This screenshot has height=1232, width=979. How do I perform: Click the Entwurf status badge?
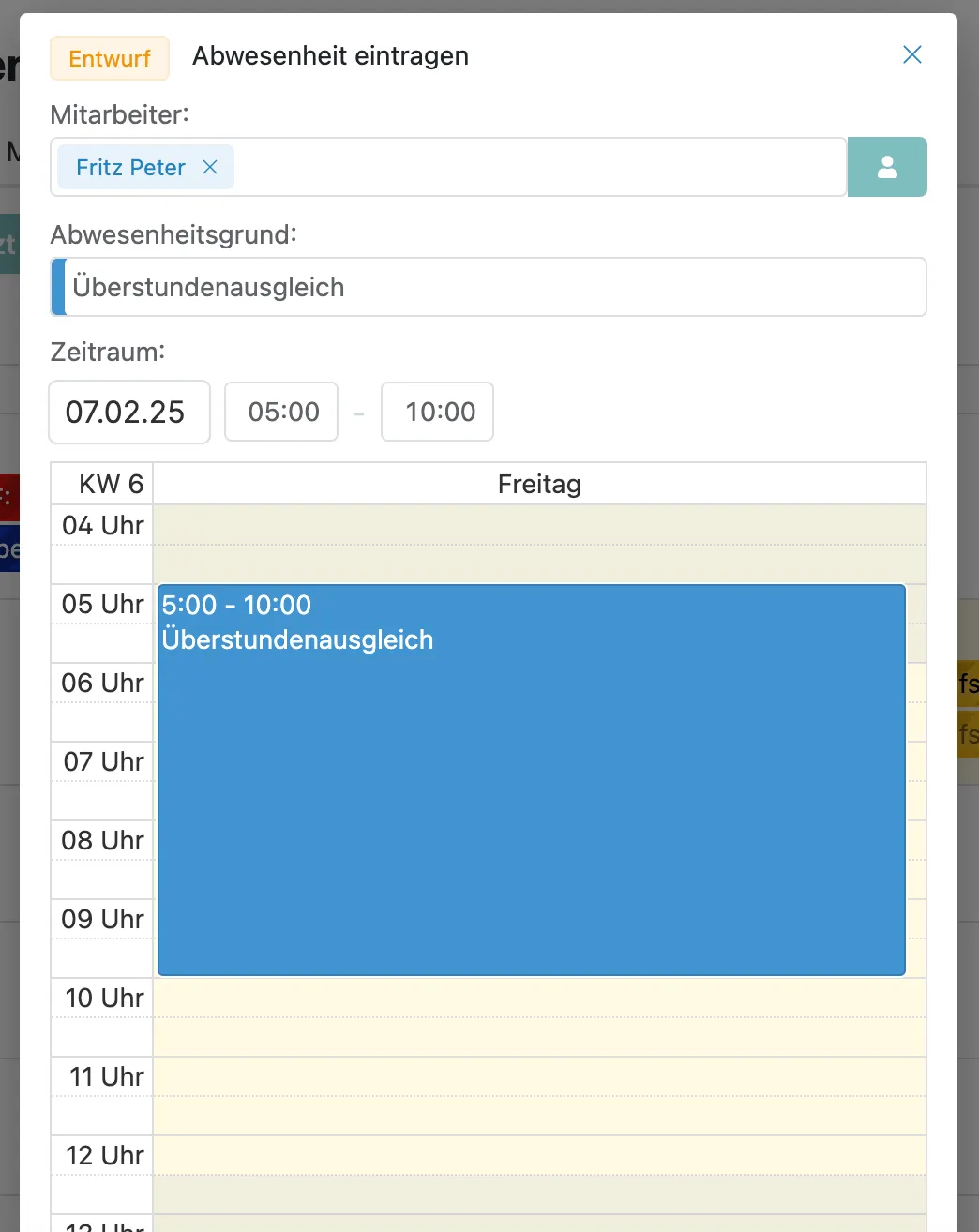110,58
